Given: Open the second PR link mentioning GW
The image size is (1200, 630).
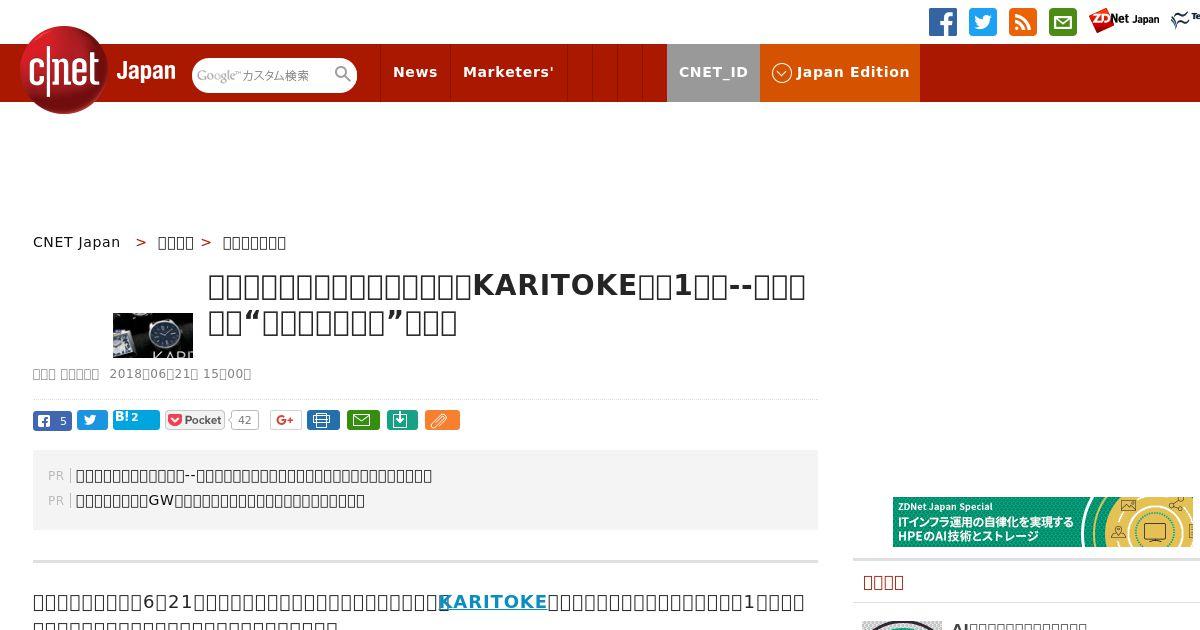Looking at the screenshot, I should coord(220,501).
